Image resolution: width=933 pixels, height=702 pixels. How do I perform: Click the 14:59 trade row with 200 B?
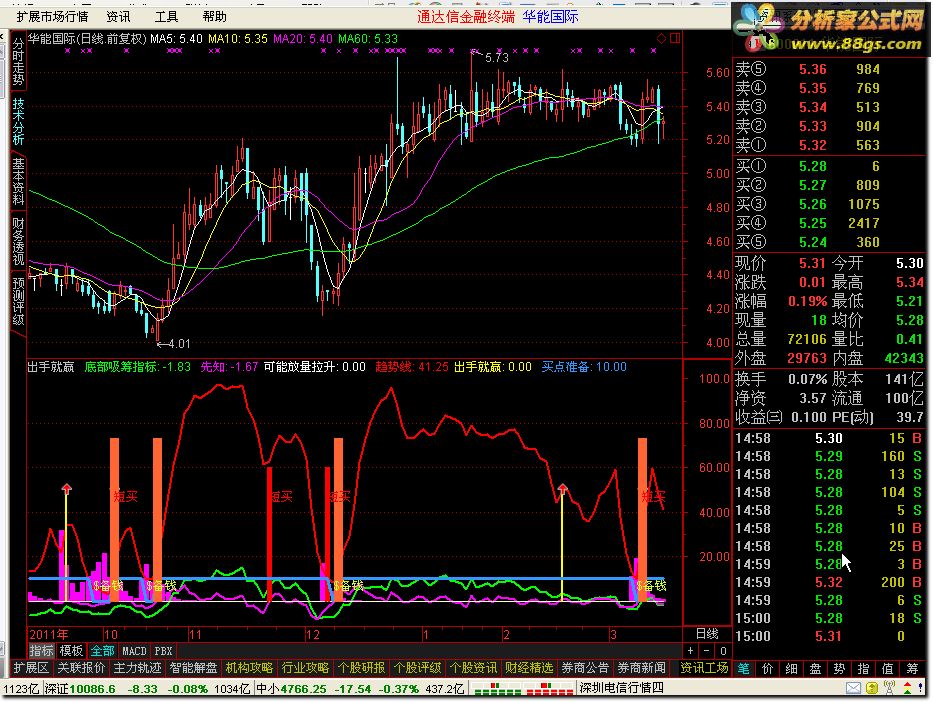pyautogui.click(x=829, y=582)
